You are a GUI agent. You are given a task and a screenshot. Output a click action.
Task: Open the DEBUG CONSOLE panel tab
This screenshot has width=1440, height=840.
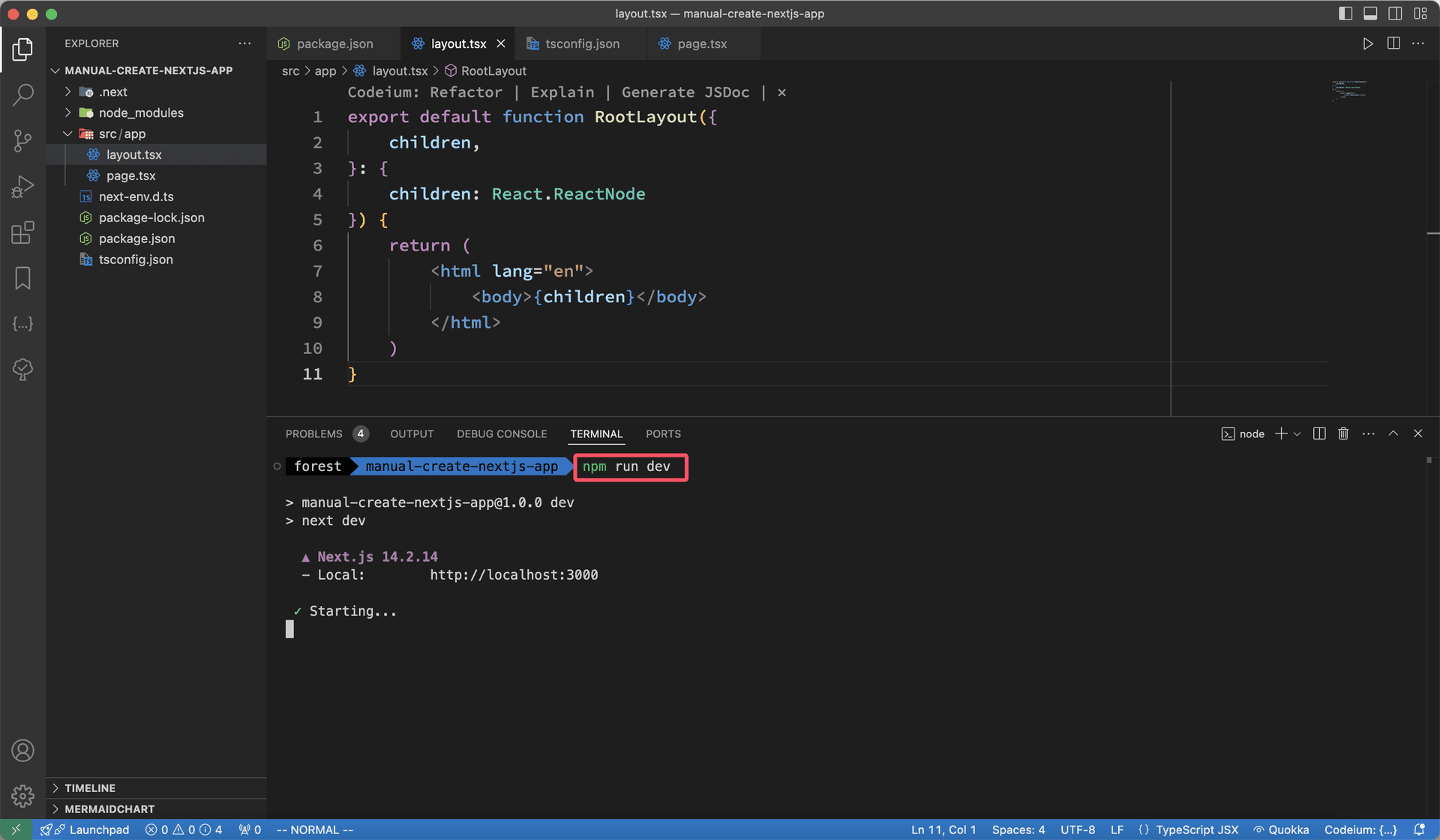(502, 433)
